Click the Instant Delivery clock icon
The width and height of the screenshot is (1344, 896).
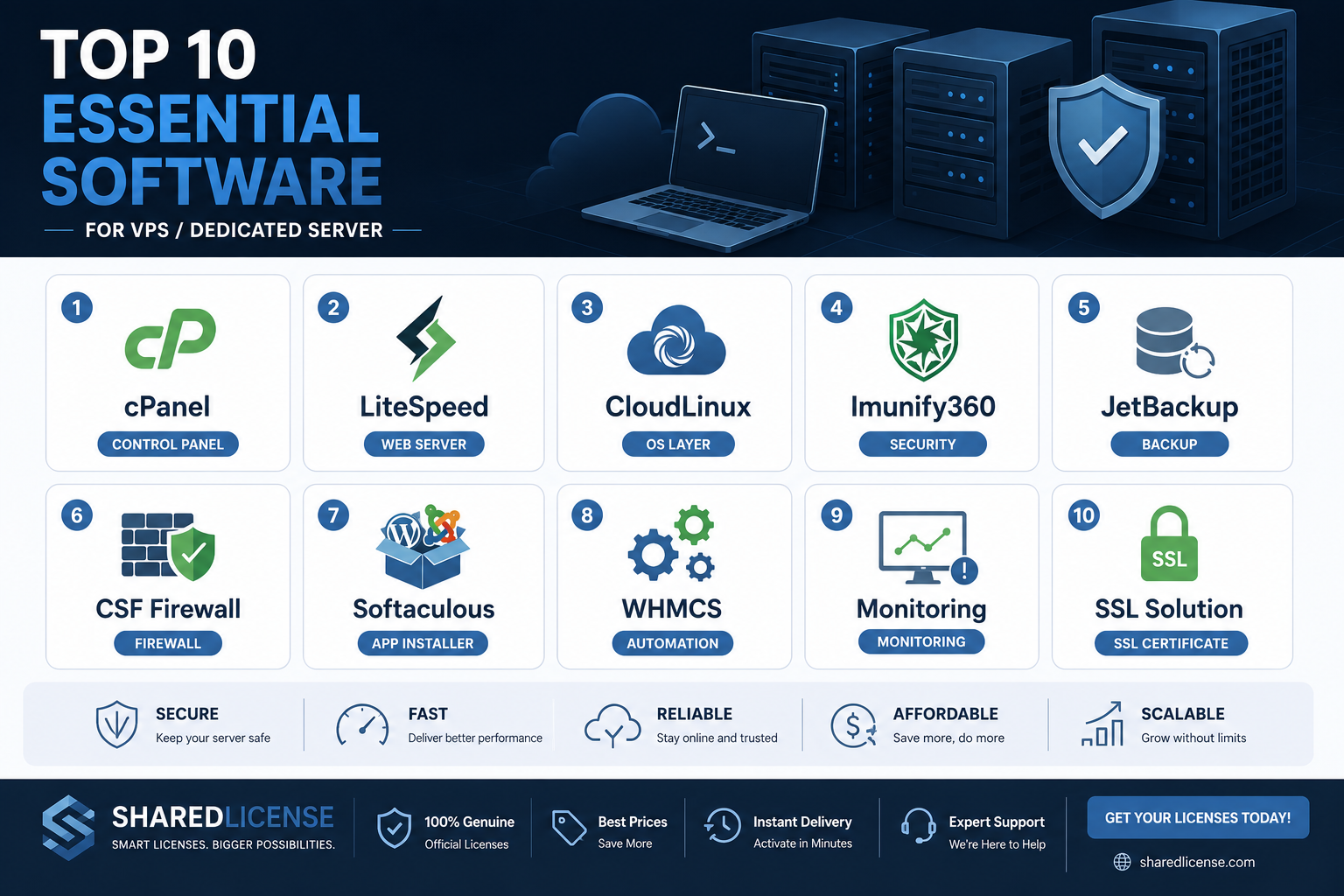point(723,825)
